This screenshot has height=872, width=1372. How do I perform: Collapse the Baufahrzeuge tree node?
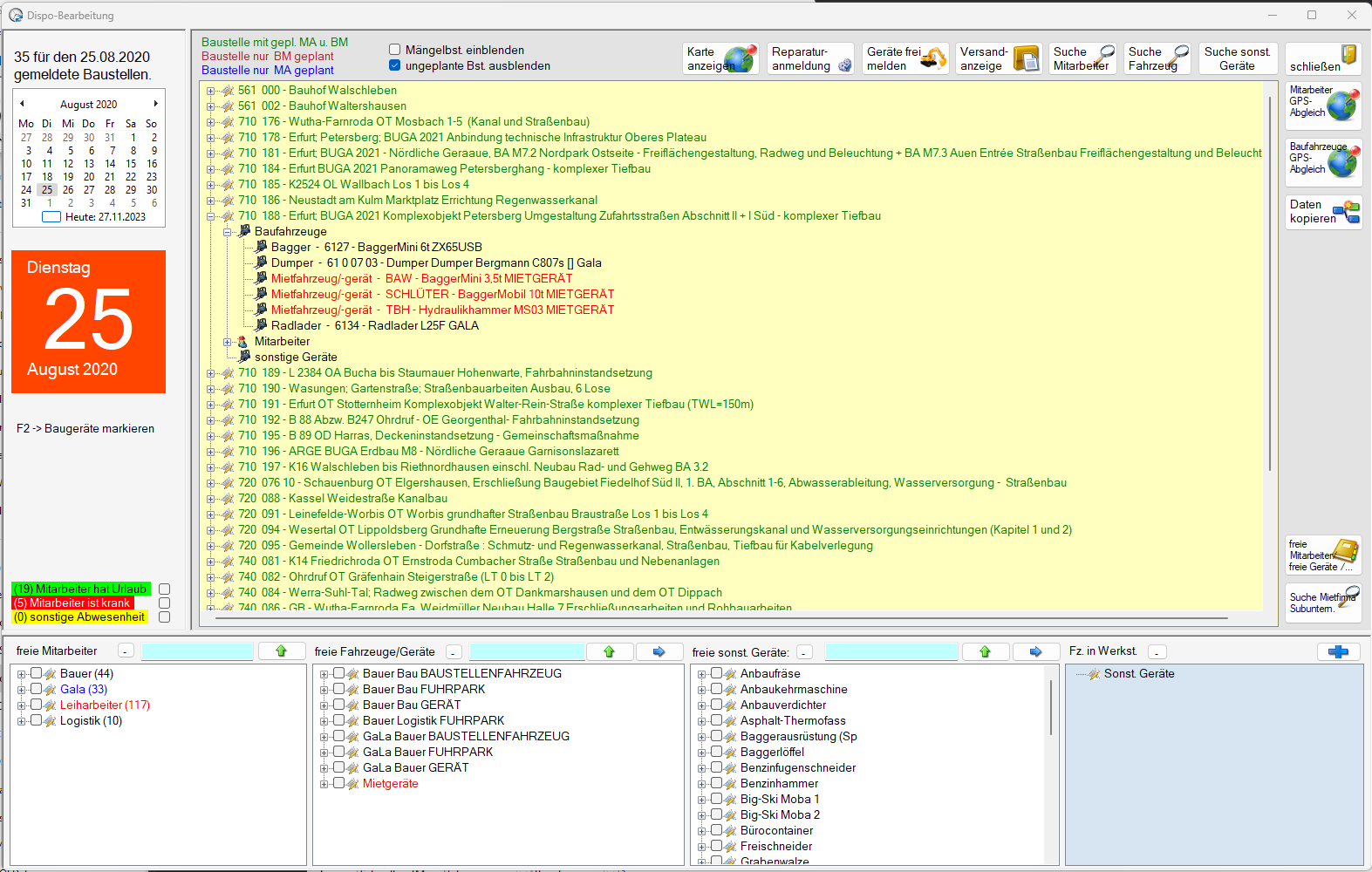click(x=227, y=232)
